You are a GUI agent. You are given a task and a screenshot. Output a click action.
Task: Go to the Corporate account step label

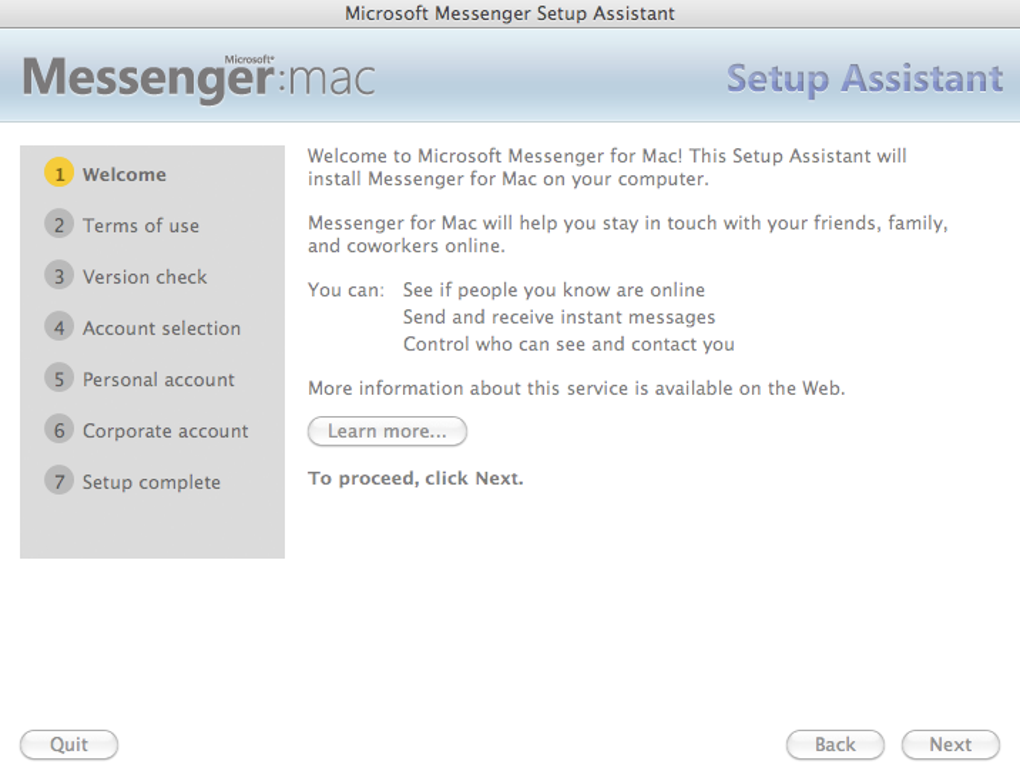[x=165, y=431]
